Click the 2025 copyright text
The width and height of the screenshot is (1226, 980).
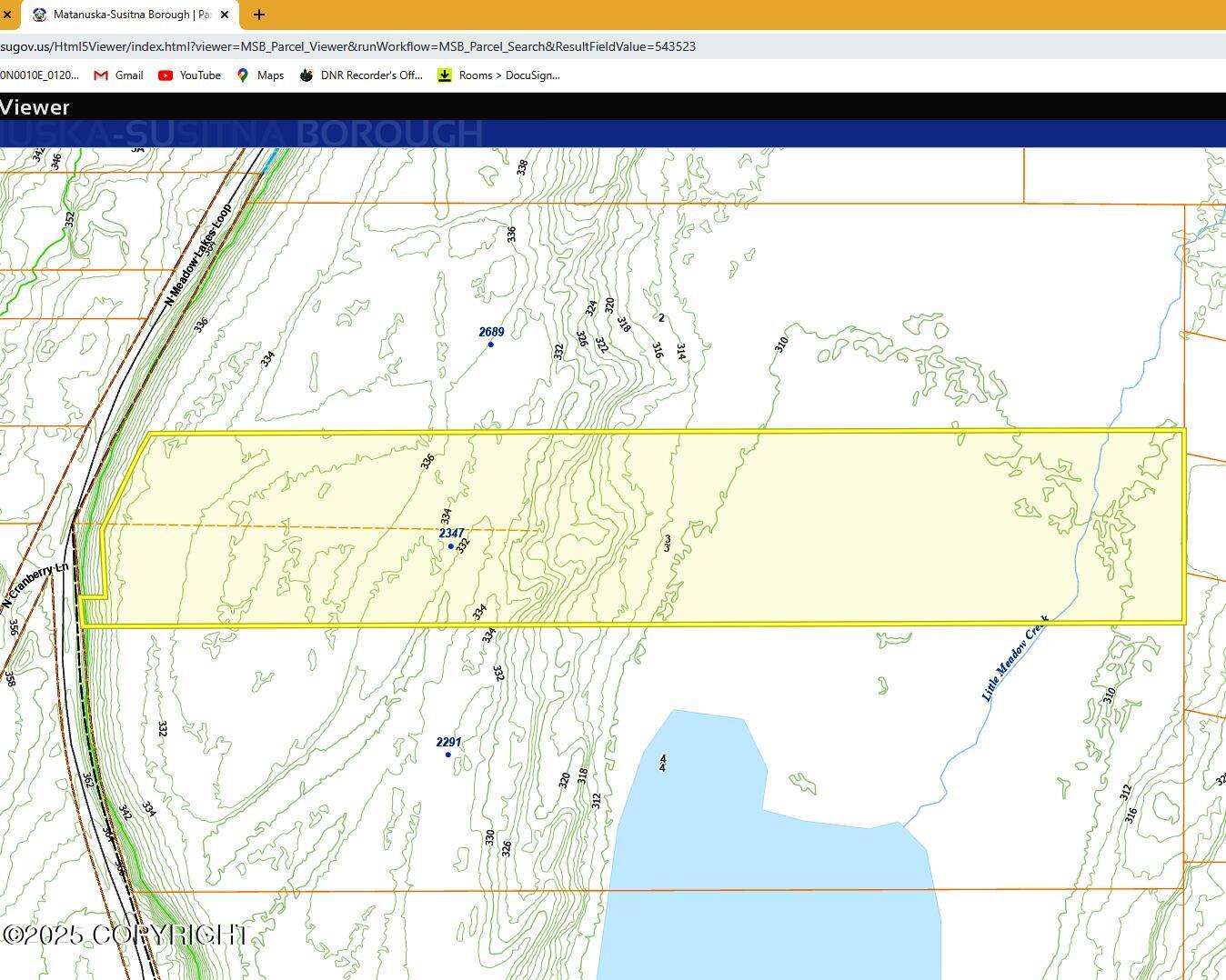tap(124, 935)
